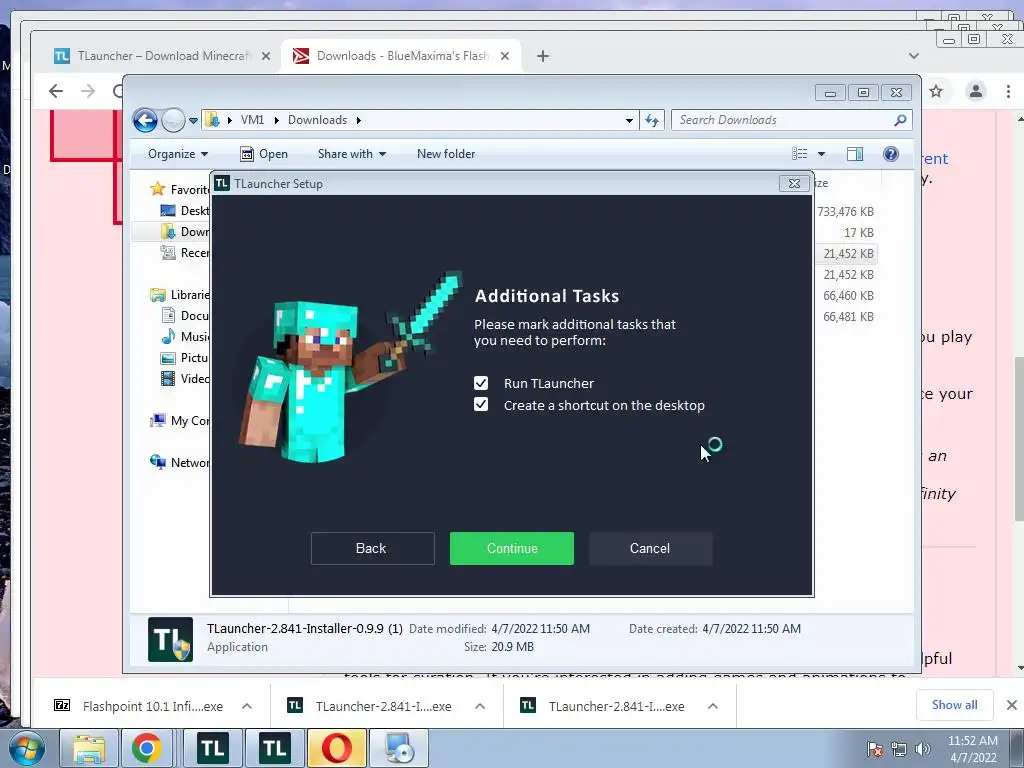Select VM1 in the address breadcrumb
1024x768 pixels.
click(x=252, y=120)
